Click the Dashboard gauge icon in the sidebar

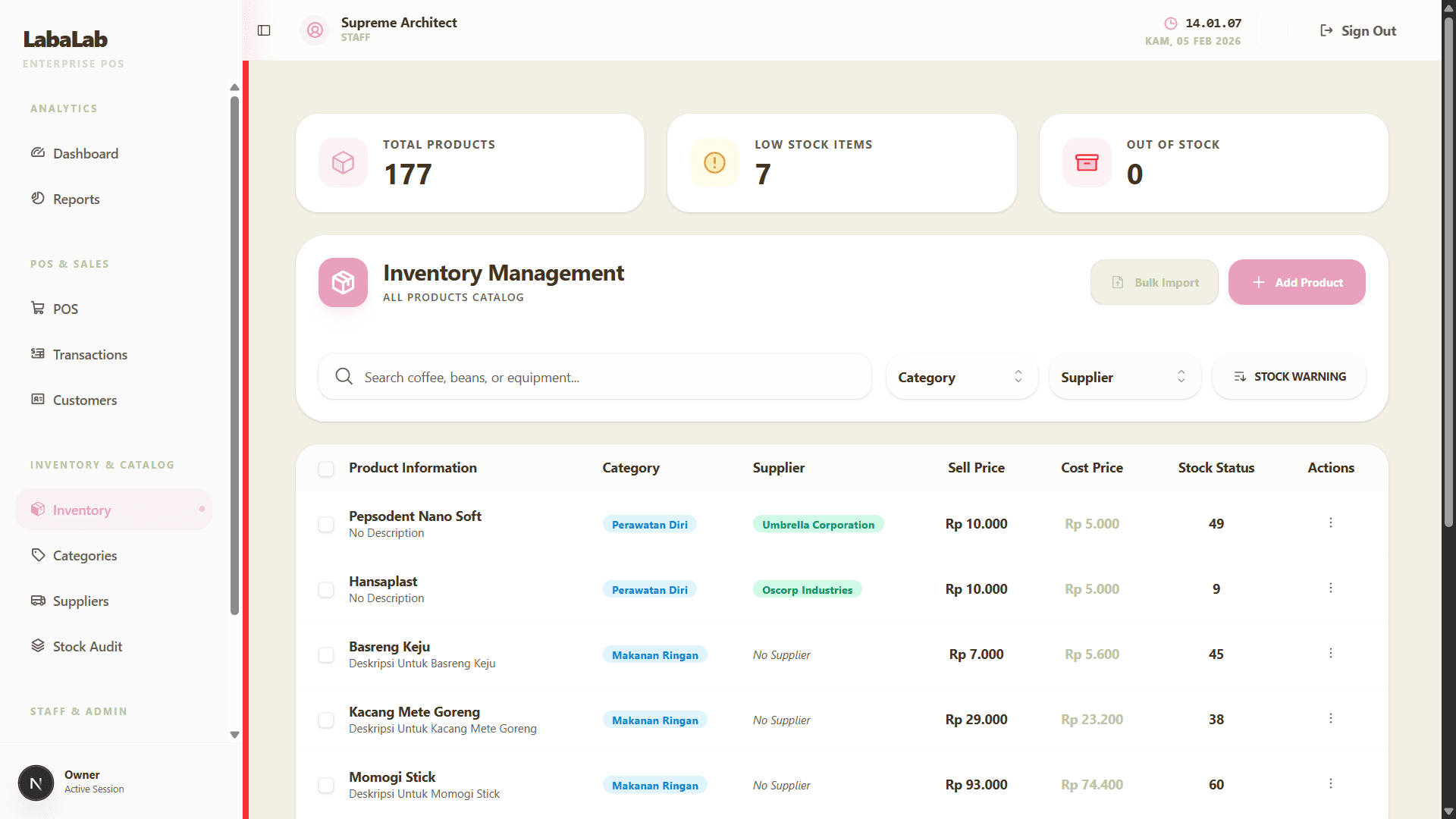click(38, 152)
